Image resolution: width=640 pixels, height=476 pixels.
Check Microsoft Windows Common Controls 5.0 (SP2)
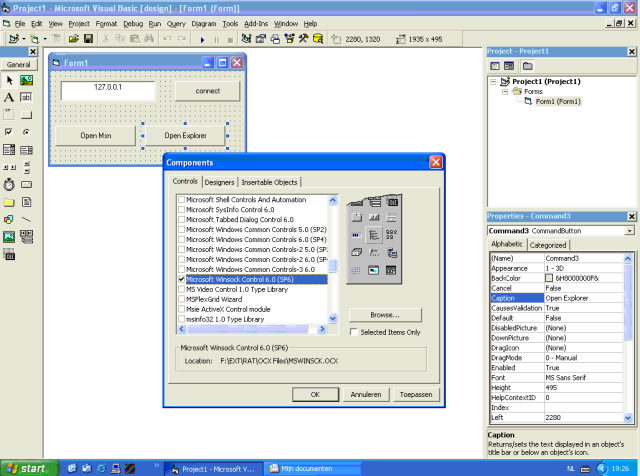182,229
